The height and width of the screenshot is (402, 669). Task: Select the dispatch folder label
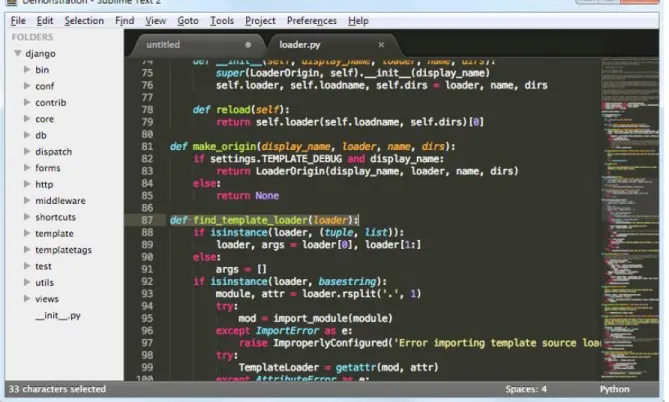coord(53,151)
